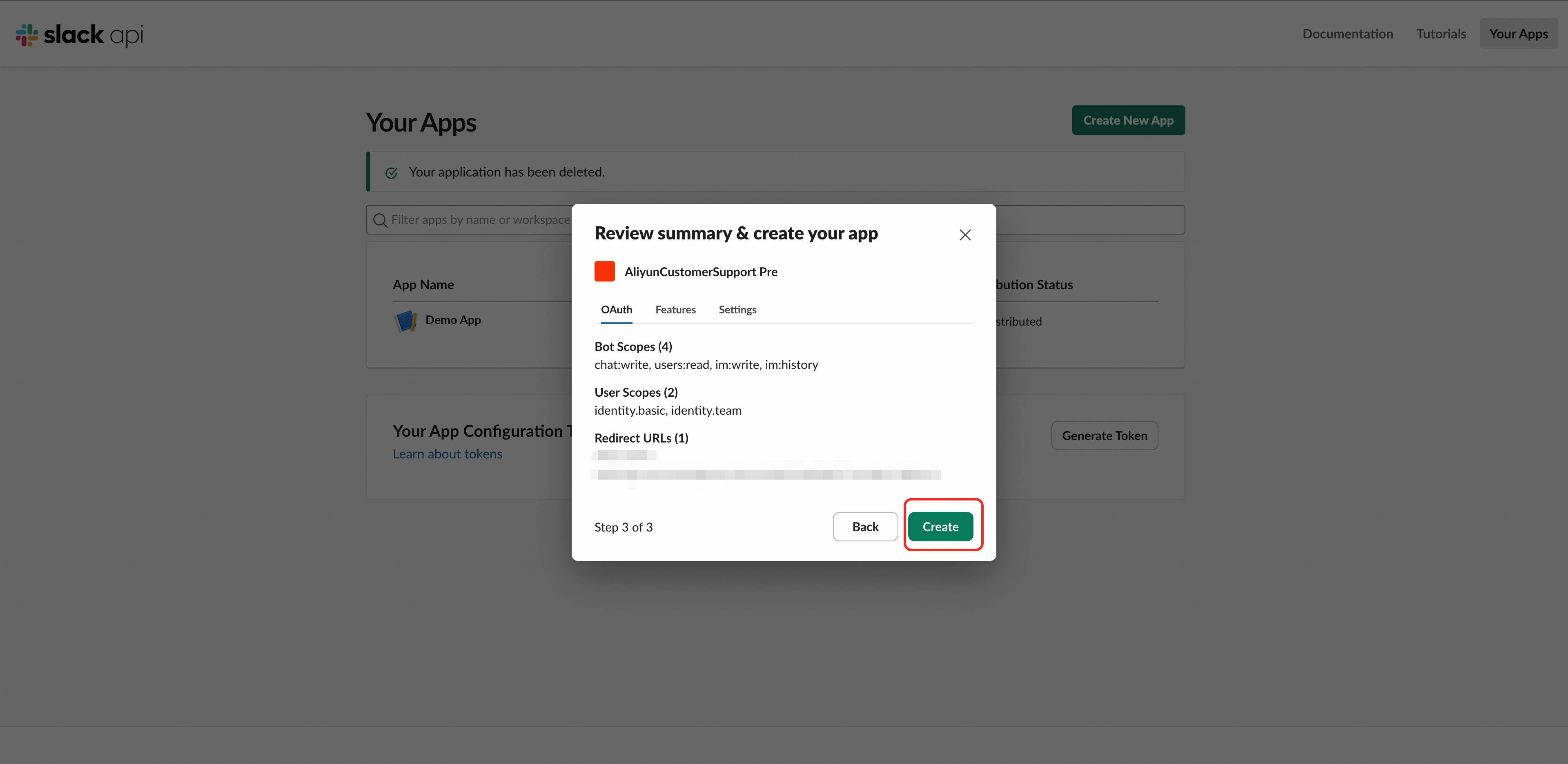Click the AliyunCustomerSupport Pre app name

point(701,272)
